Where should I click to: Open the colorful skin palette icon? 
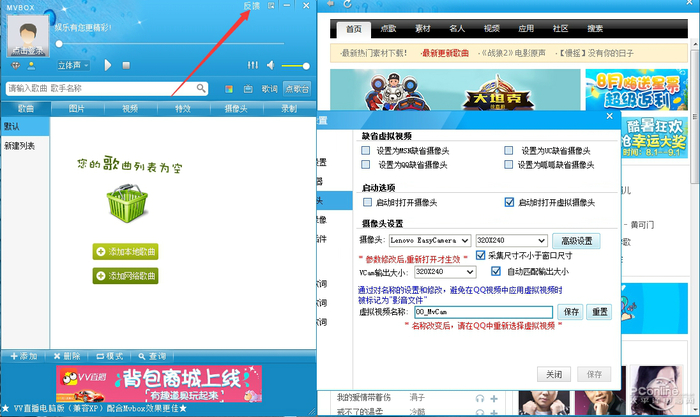[229, 89]
